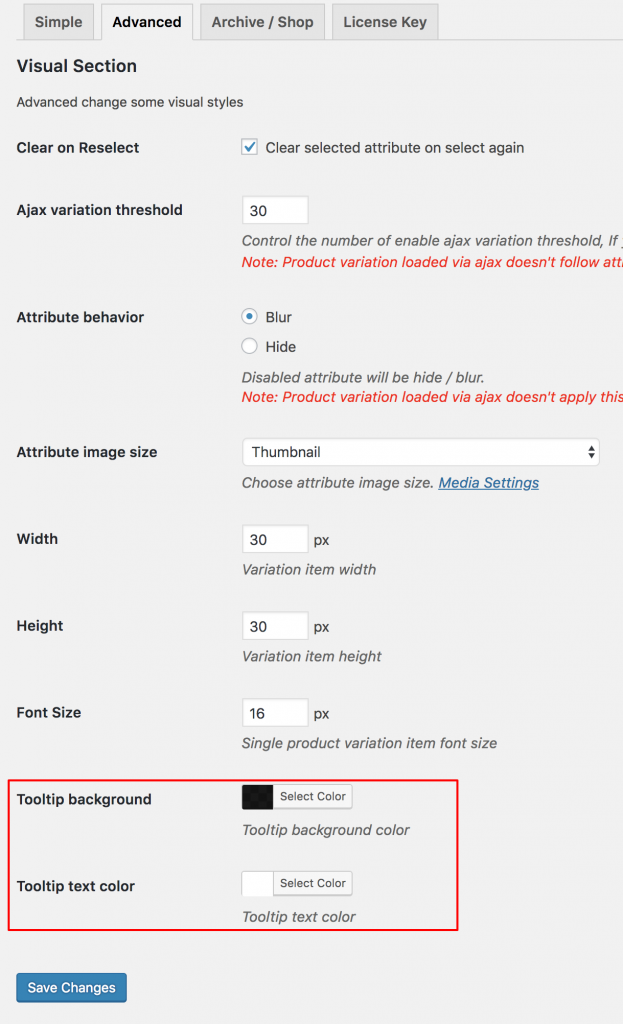Uncheck Clear selected attribute on select again
Viewport: 623px width, 1024px height.
[249, 146]
